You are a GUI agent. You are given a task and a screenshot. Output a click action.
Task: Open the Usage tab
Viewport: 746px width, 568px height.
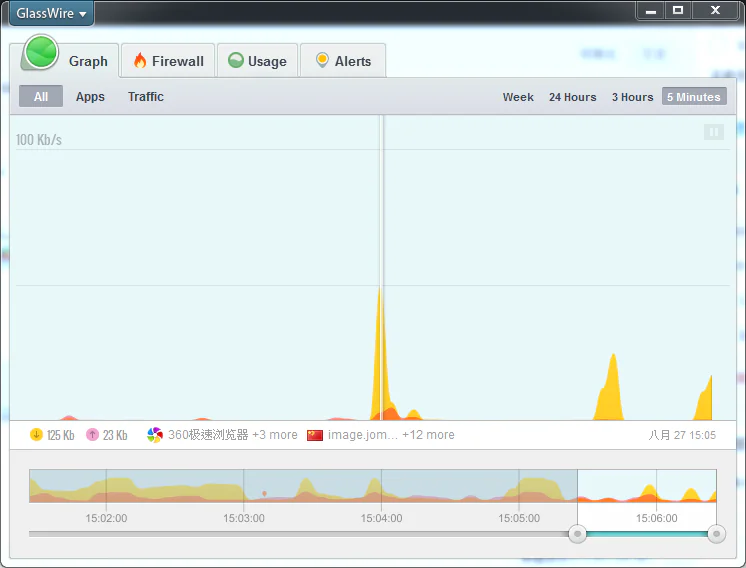257,61
